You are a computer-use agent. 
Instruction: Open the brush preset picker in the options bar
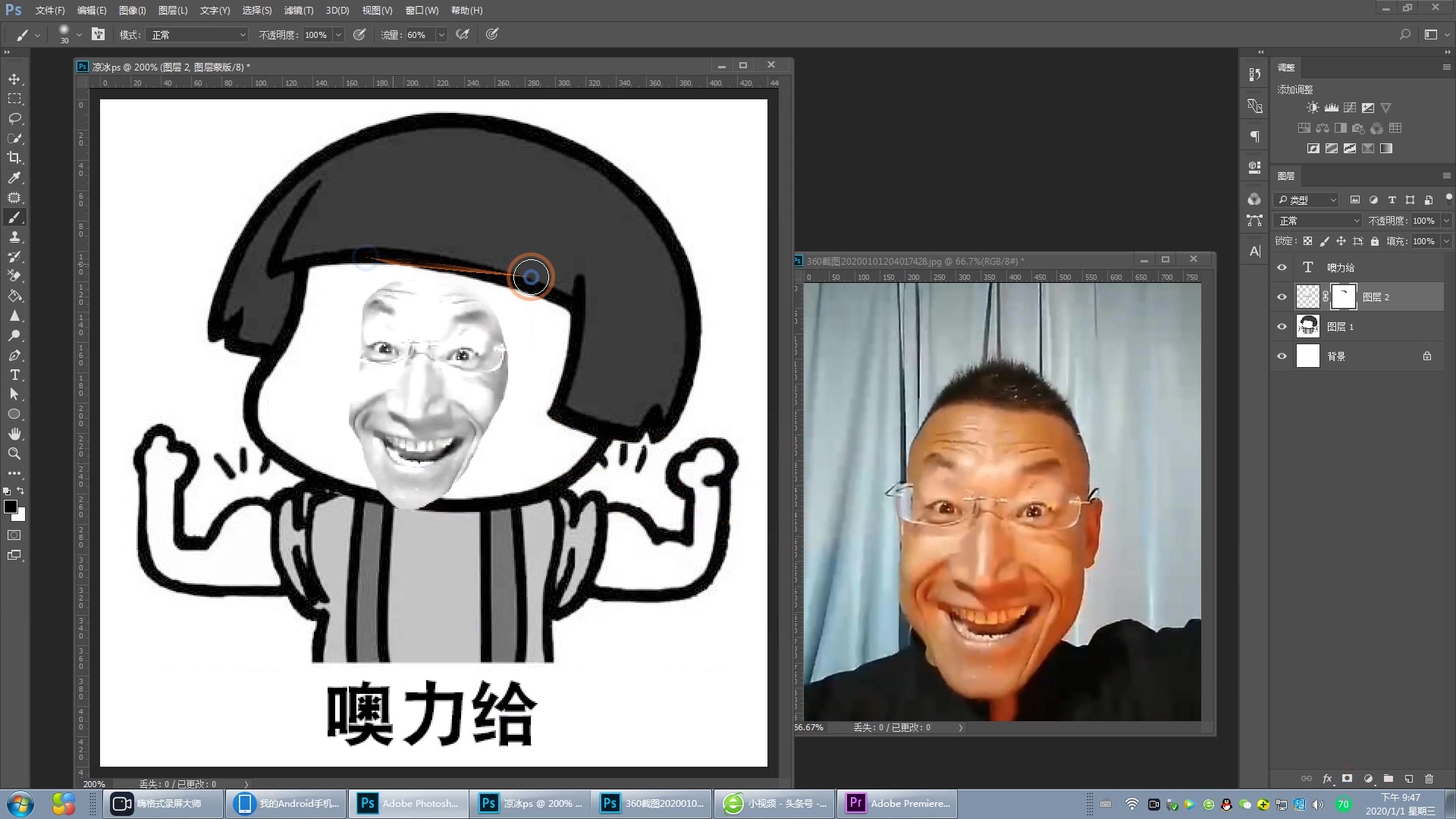67,34
